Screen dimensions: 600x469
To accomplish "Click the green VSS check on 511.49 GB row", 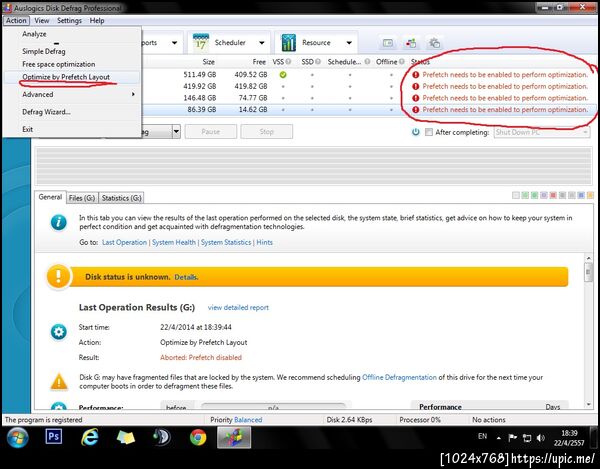I will click(283, 75).
